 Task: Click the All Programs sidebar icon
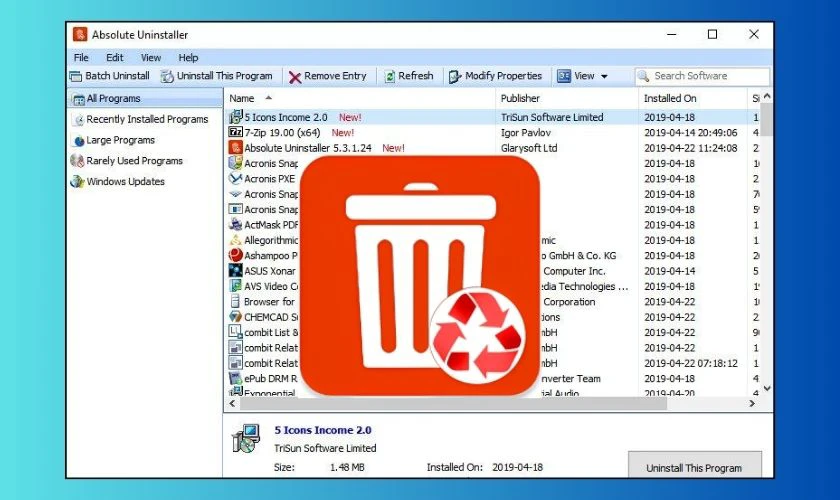click(78, 99)
